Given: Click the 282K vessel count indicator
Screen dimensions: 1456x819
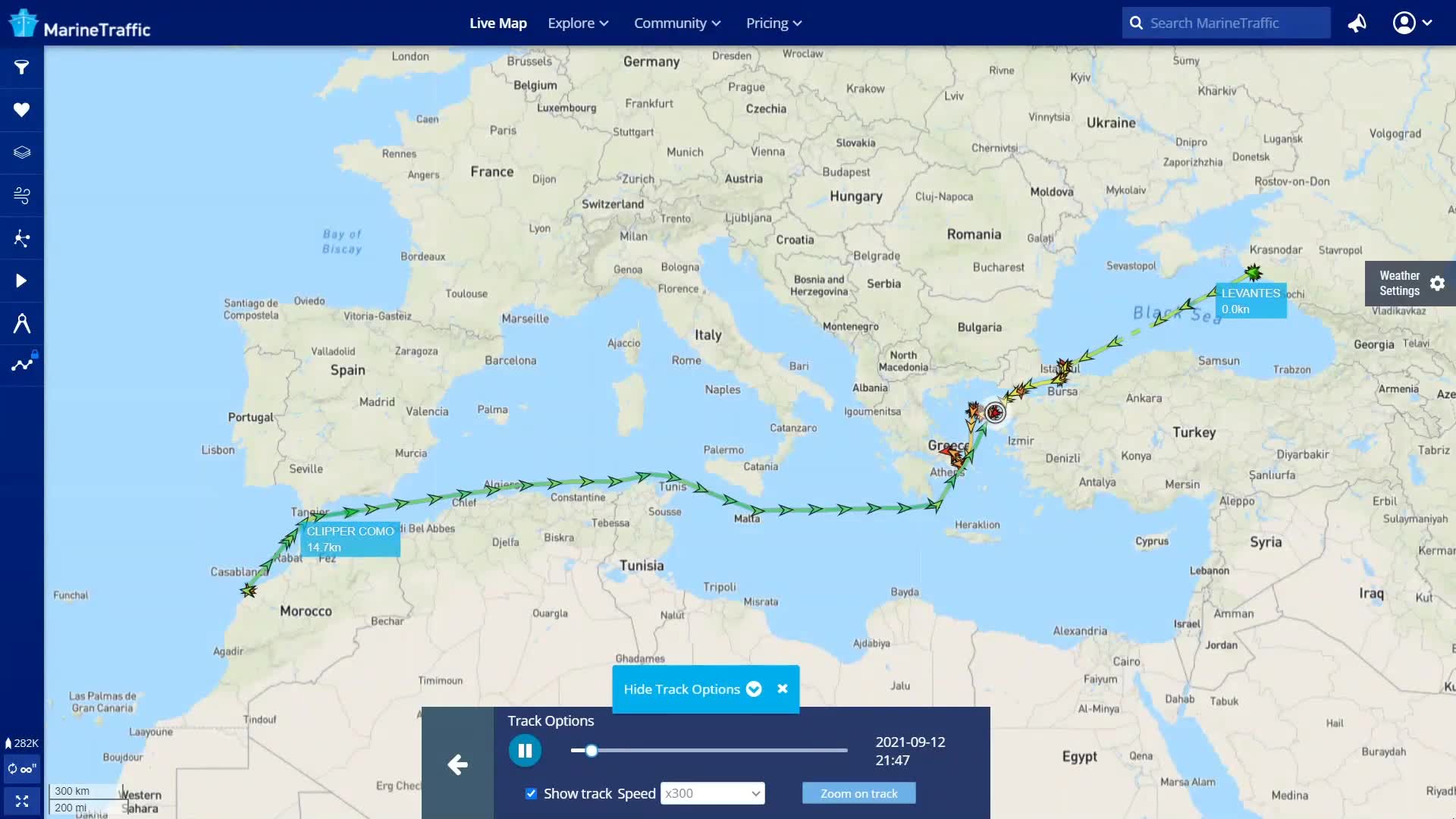Looking at the screenshot, I should (22, 743).
